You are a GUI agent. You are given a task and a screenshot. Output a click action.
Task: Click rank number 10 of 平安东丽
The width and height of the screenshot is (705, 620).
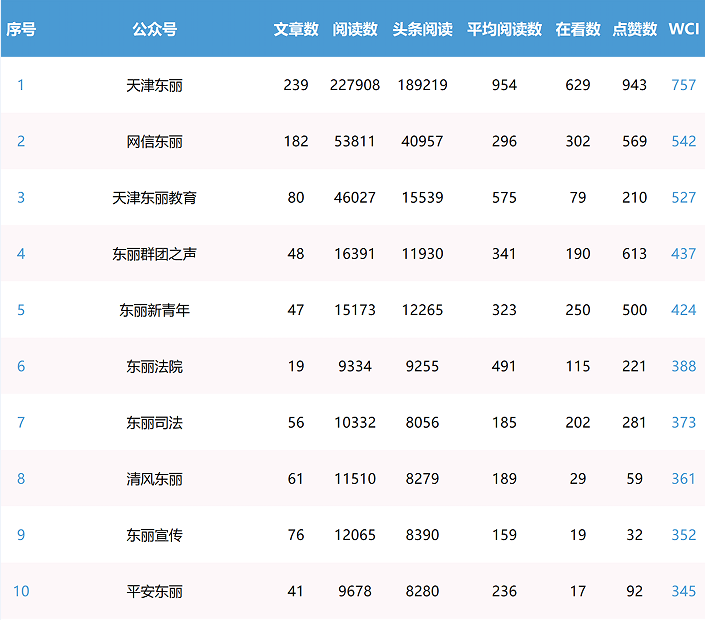pyautogui.click(x=21, y=591)
